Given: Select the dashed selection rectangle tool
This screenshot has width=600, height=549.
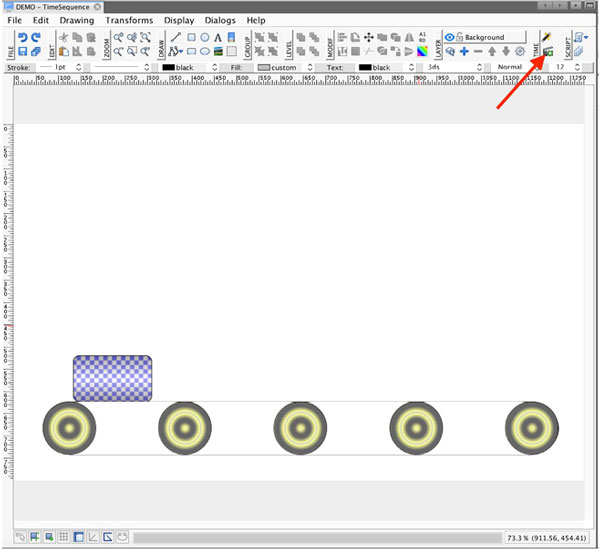Looking at the screenshot, I should pos(231,51).
